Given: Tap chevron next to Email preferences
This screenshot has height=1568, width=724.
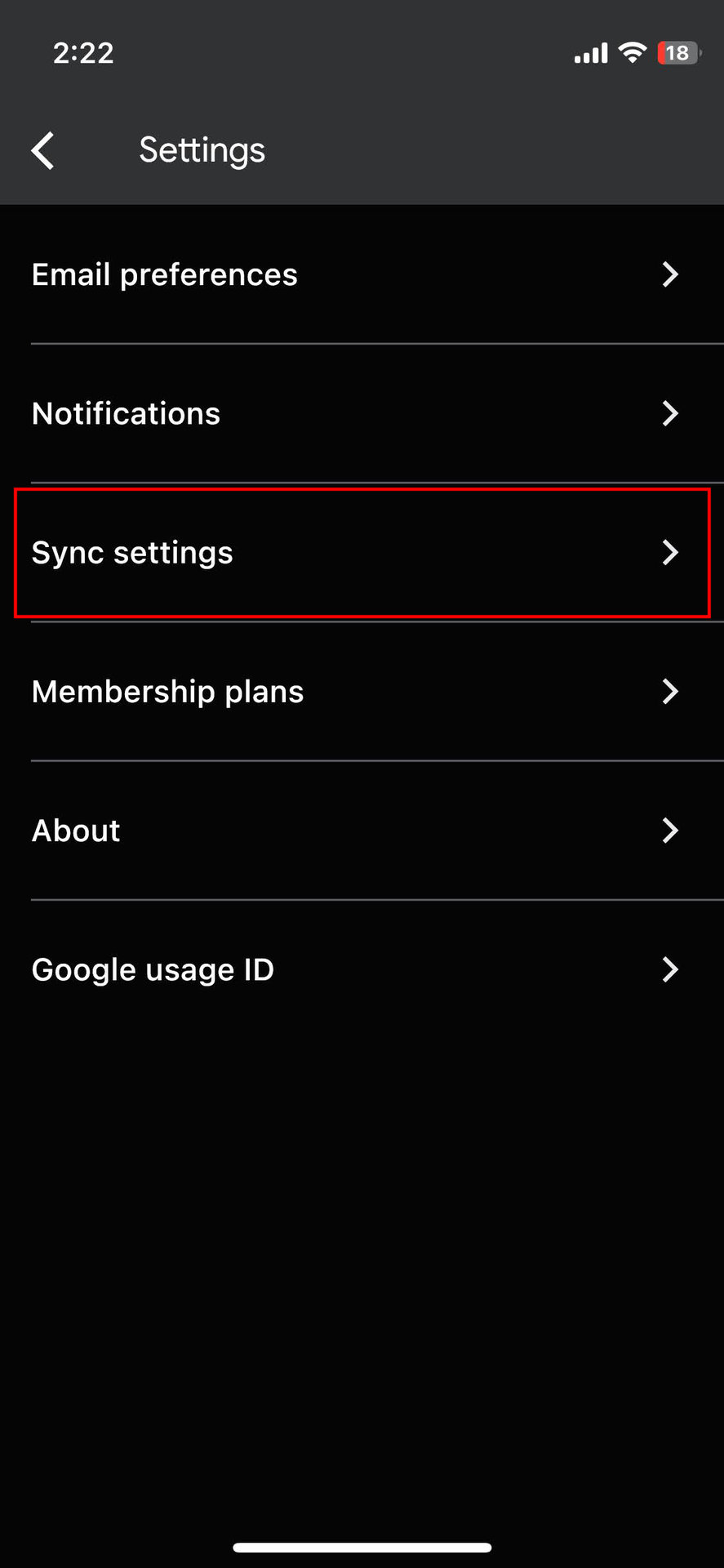Looking at the screenshot, I should tap(670, 274).
